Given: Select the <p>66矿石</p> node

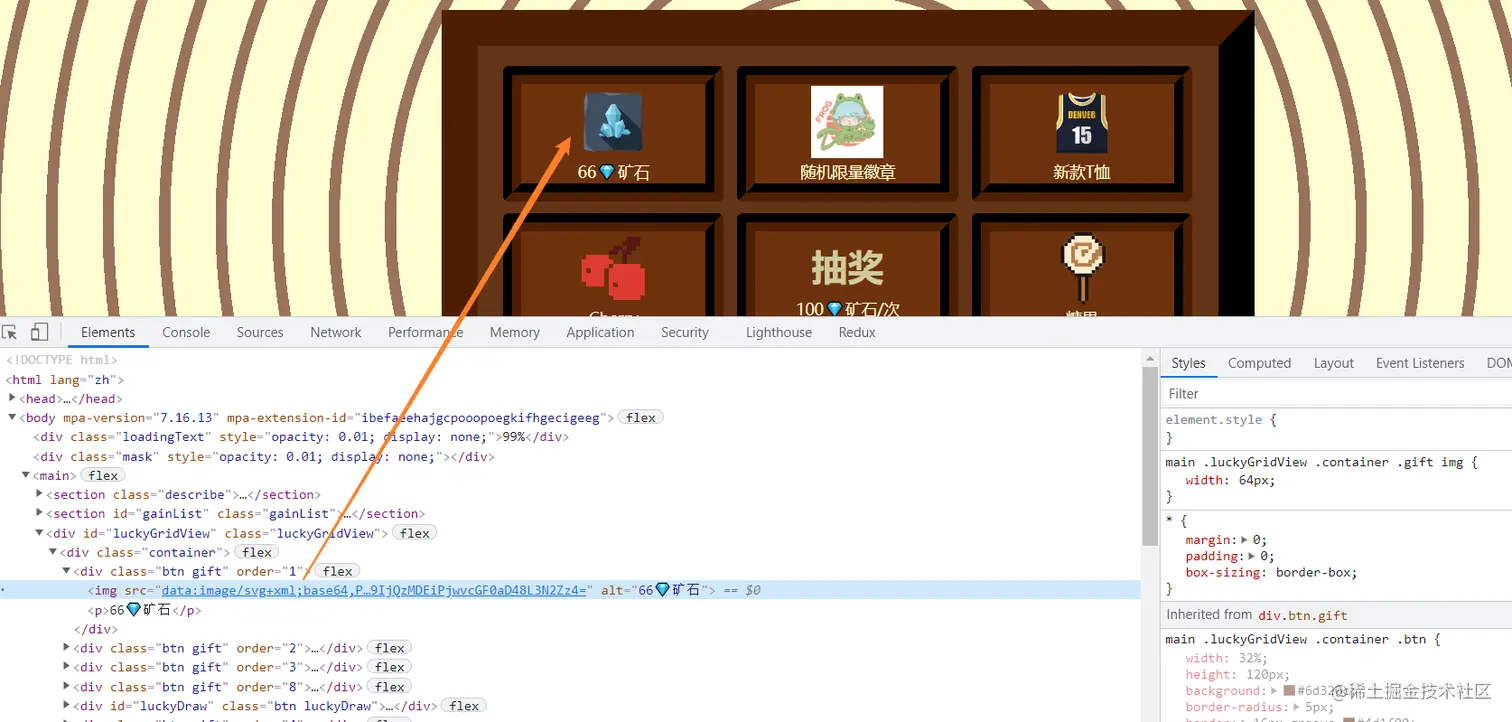Looking at the screenshot, I should (145, 610).
